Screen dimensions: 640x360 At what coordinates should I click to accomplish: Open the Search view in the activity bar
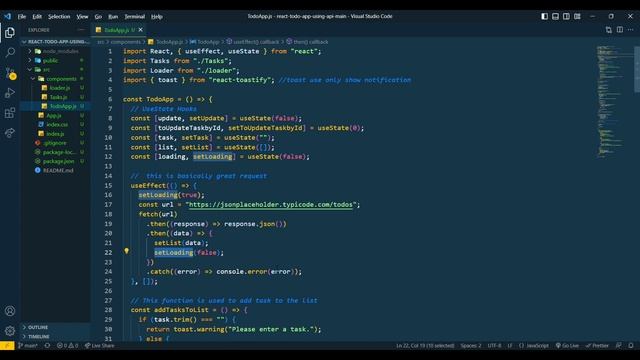[x=10, y=52]
